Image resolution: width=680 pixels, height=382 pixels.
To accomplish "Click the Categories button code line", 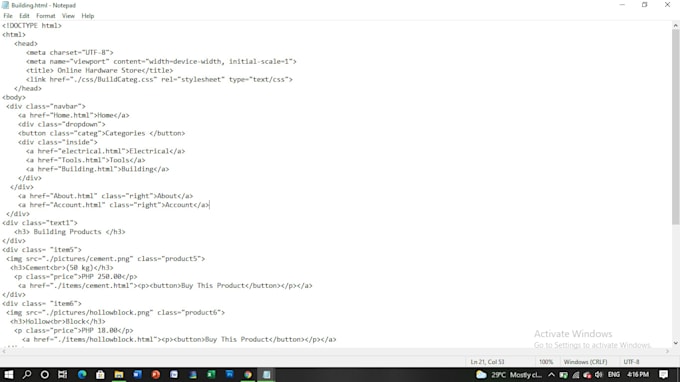I will click(101, 133).
